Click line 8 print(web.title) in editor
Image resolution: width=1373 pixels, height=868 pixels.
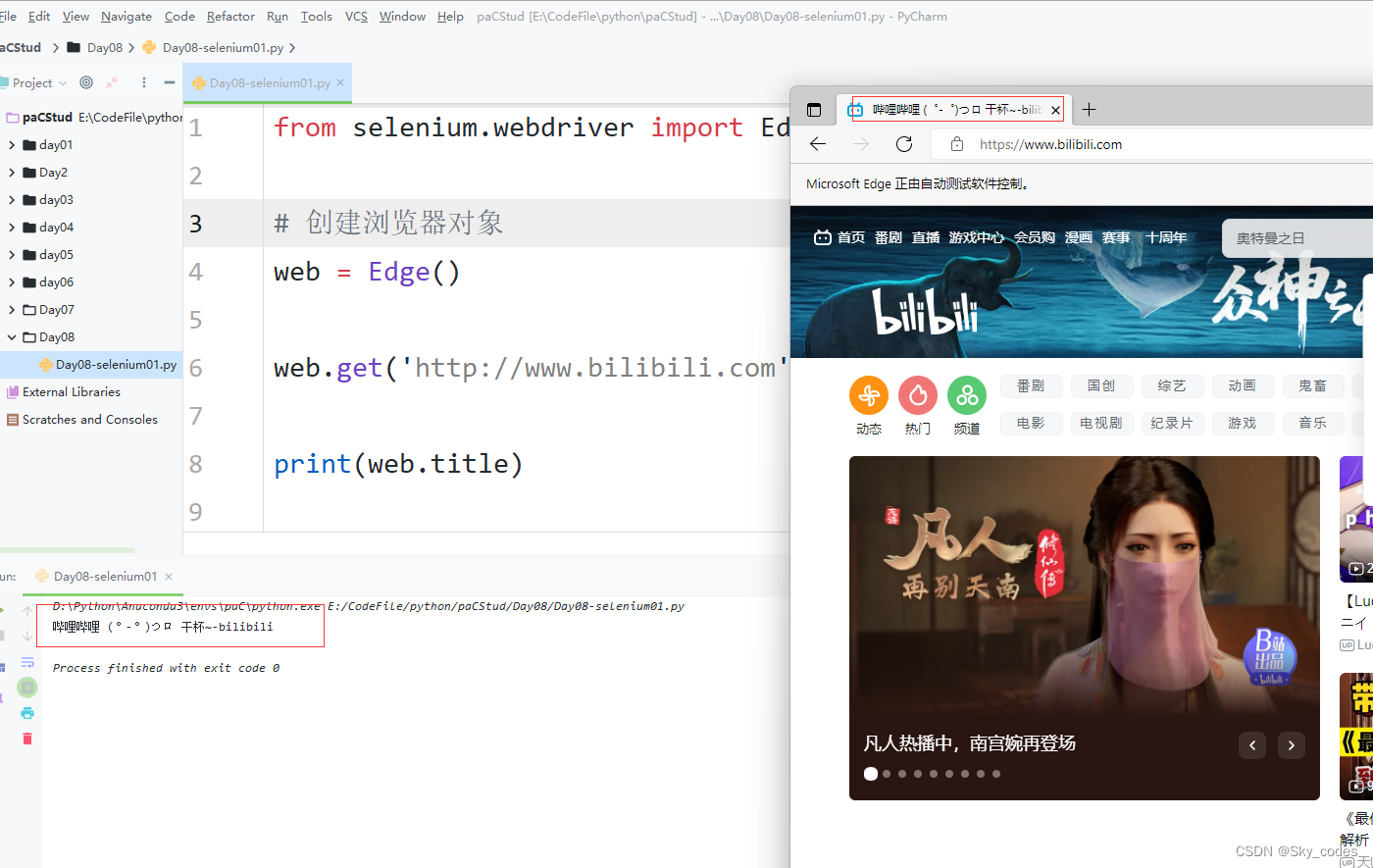[x=398, y=464]
